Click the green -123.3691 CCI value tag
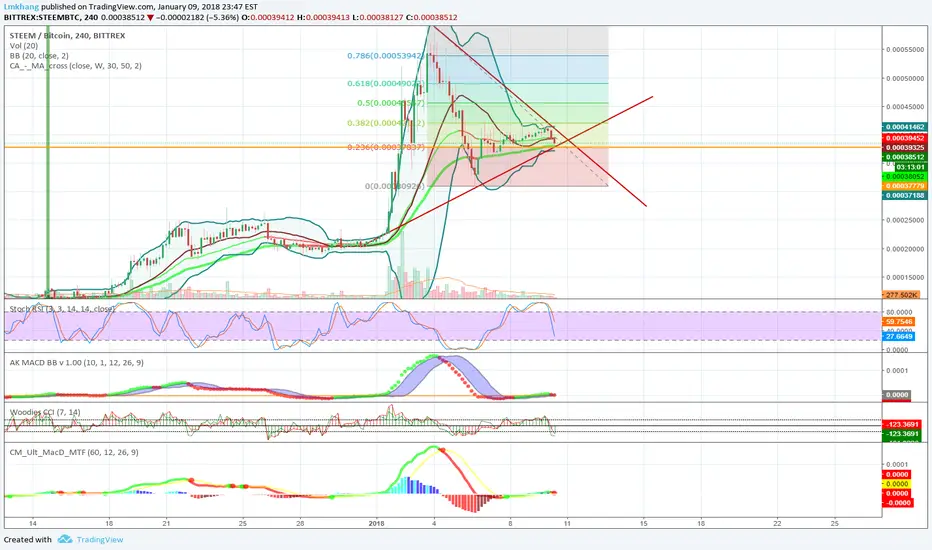This screenshot has width=932, height=550. point(903,434)
